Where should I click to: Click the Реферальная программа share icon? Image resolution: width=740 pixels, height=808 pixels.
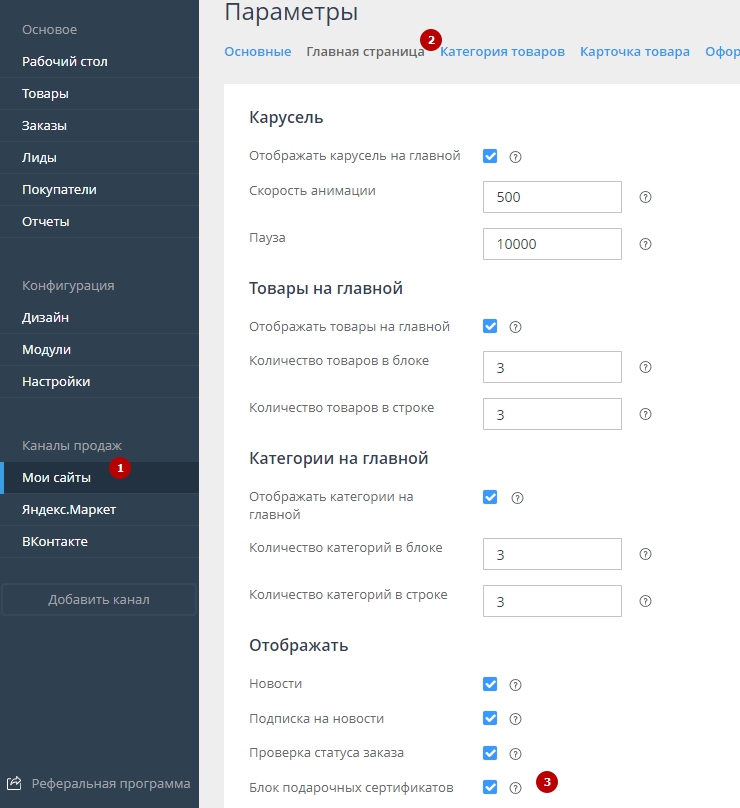tap(14, 783)
